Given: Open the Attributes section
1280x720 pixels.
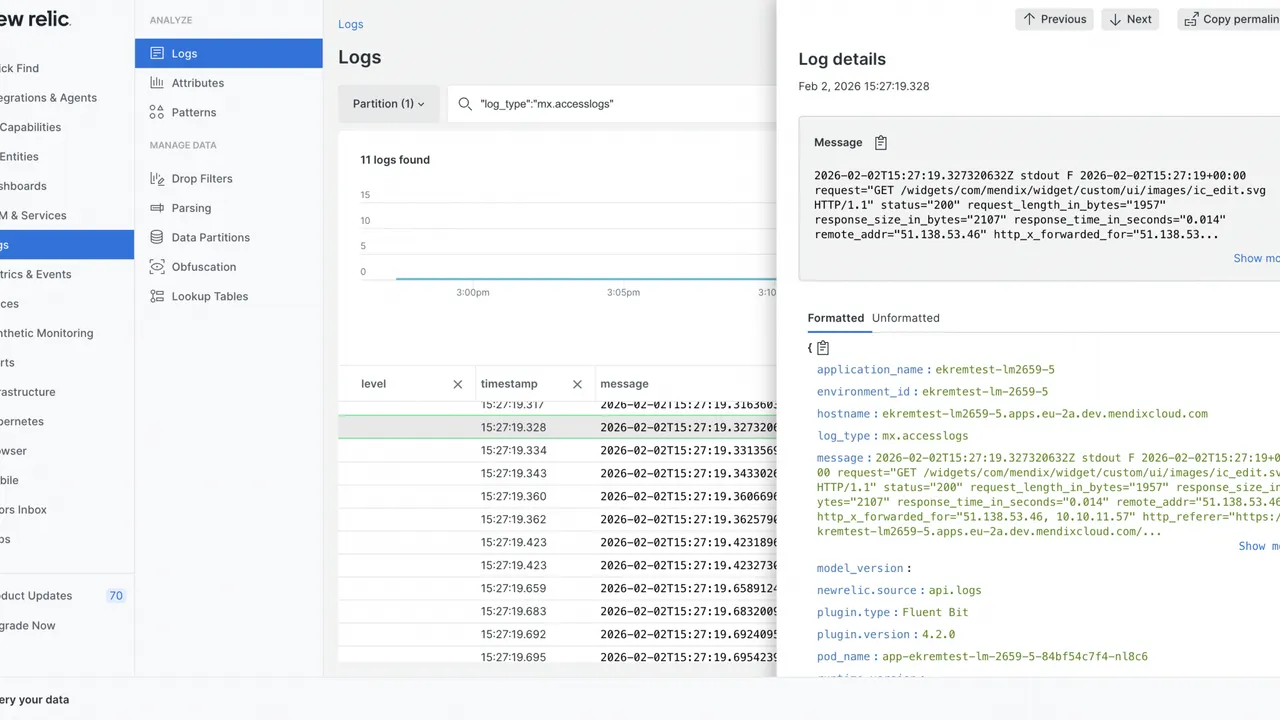Looking at the screenshot, I should pyautogui.click(x=197, y=83).
